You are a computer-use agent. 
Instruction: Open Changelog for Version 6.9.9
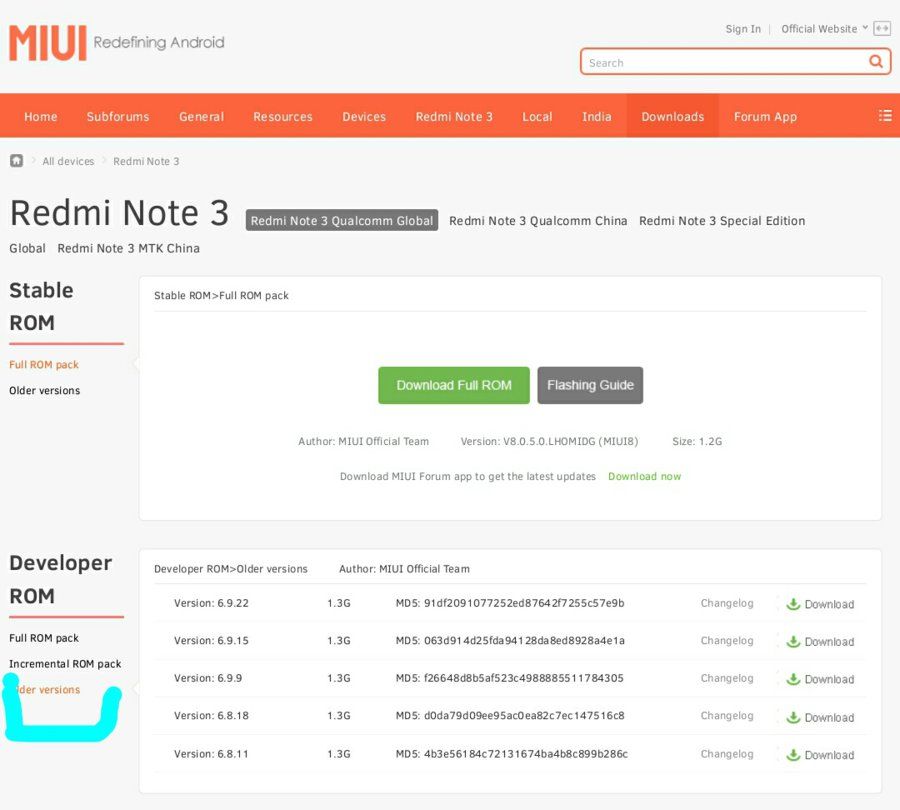pos(727,678)
